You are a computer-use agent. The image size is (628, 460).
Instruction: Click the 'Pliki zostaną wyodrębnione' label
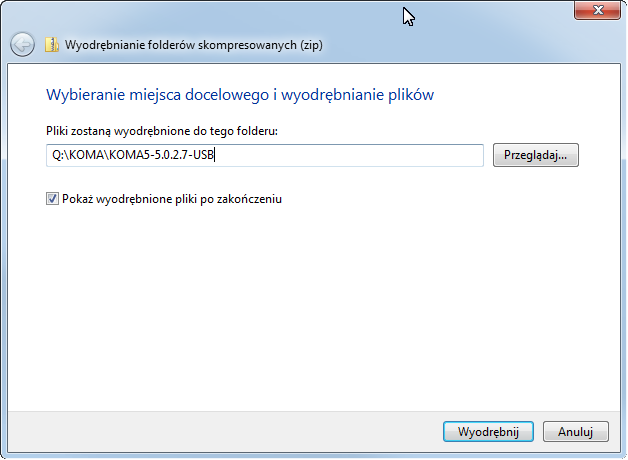120,131
